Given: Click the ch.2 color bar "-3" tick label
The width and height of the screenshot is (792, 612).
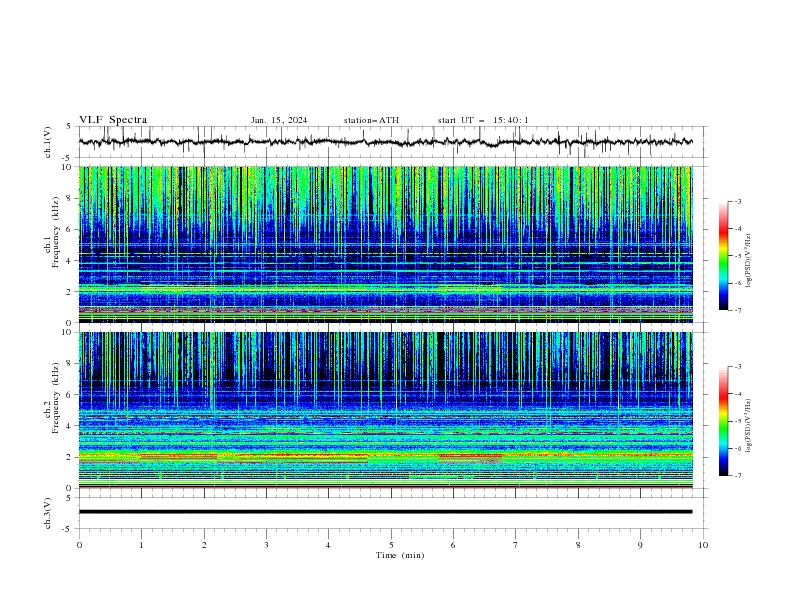Looking at the screenshot, I should [x=738, y=367].
